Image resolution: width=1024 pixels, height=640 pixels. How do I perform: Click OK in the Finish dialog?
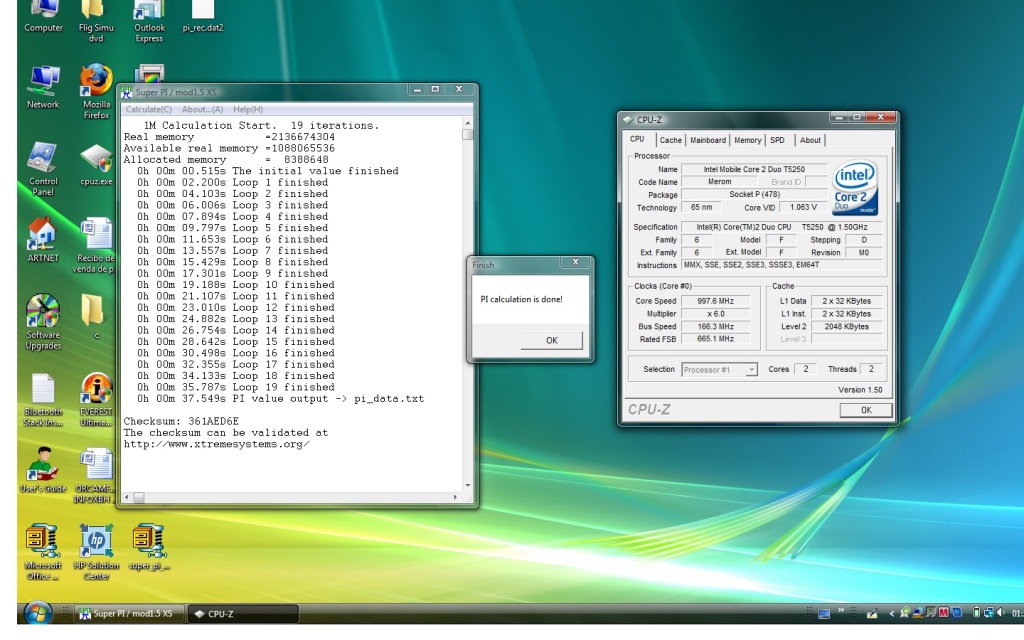551,340
